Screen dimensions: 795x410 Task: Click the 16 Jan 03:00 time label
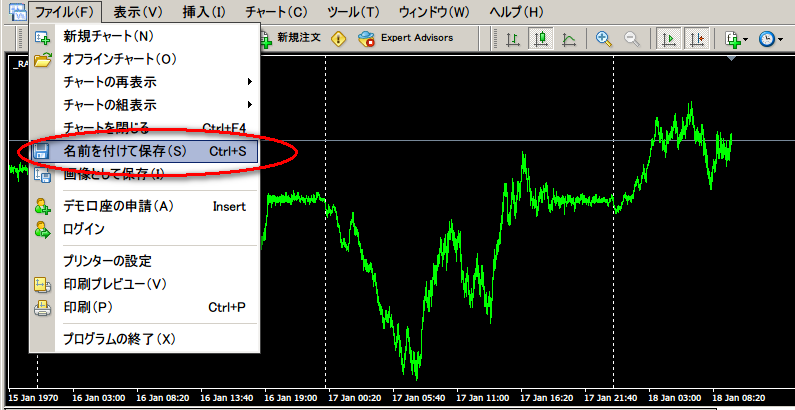click(99, 397)
